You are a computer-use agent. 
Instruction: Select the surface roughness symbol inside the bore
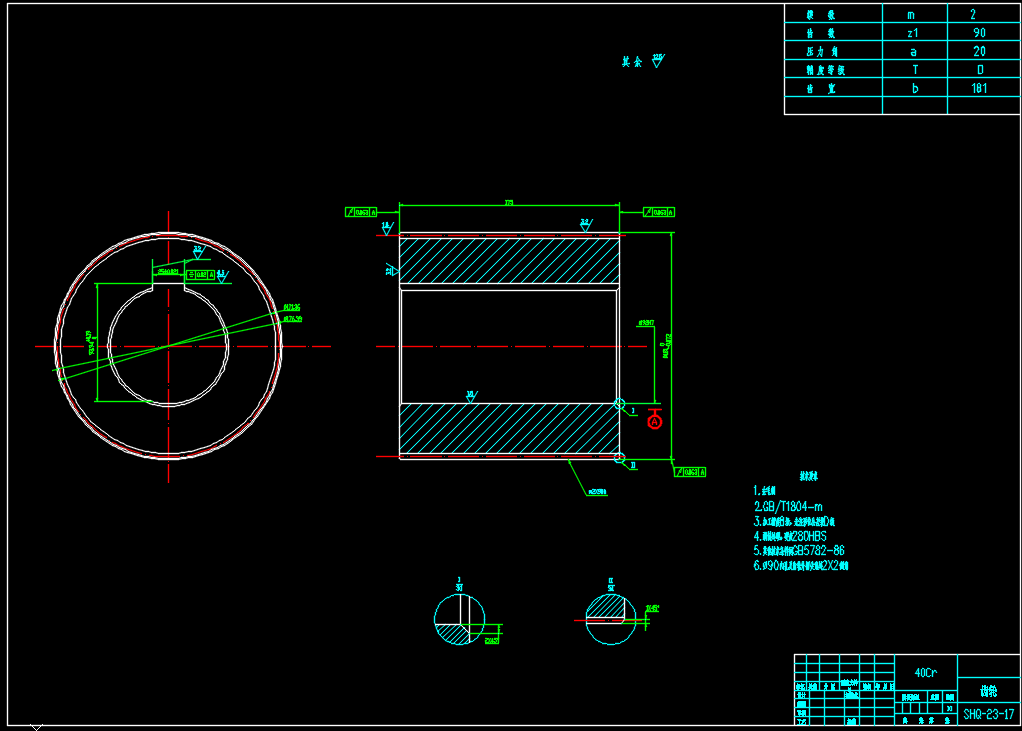[471, 396]
